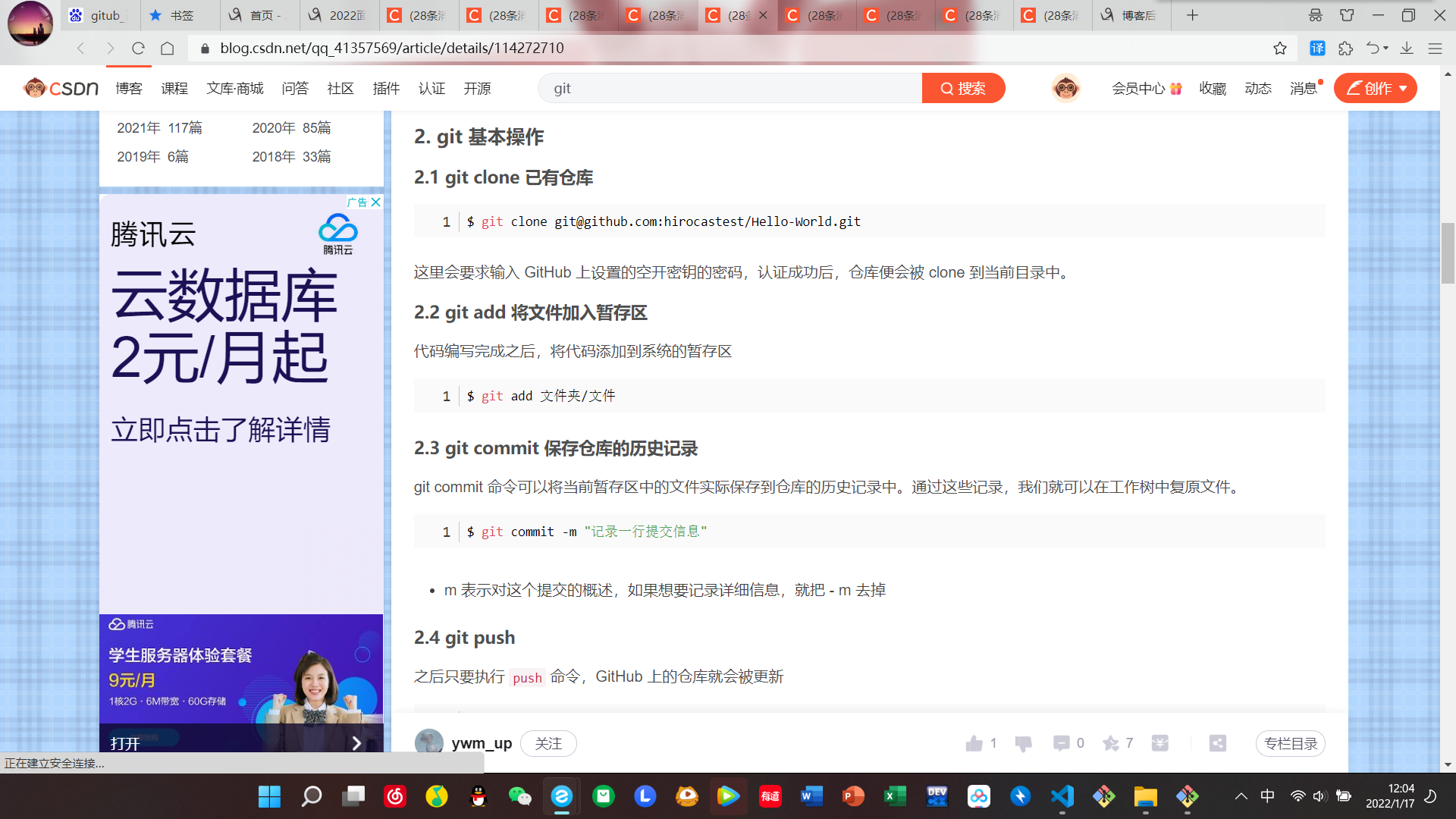1456x819 pixels.
Task: Bookmark page with address bar star
Action: pyautogui.click(x=1280, y=49)
